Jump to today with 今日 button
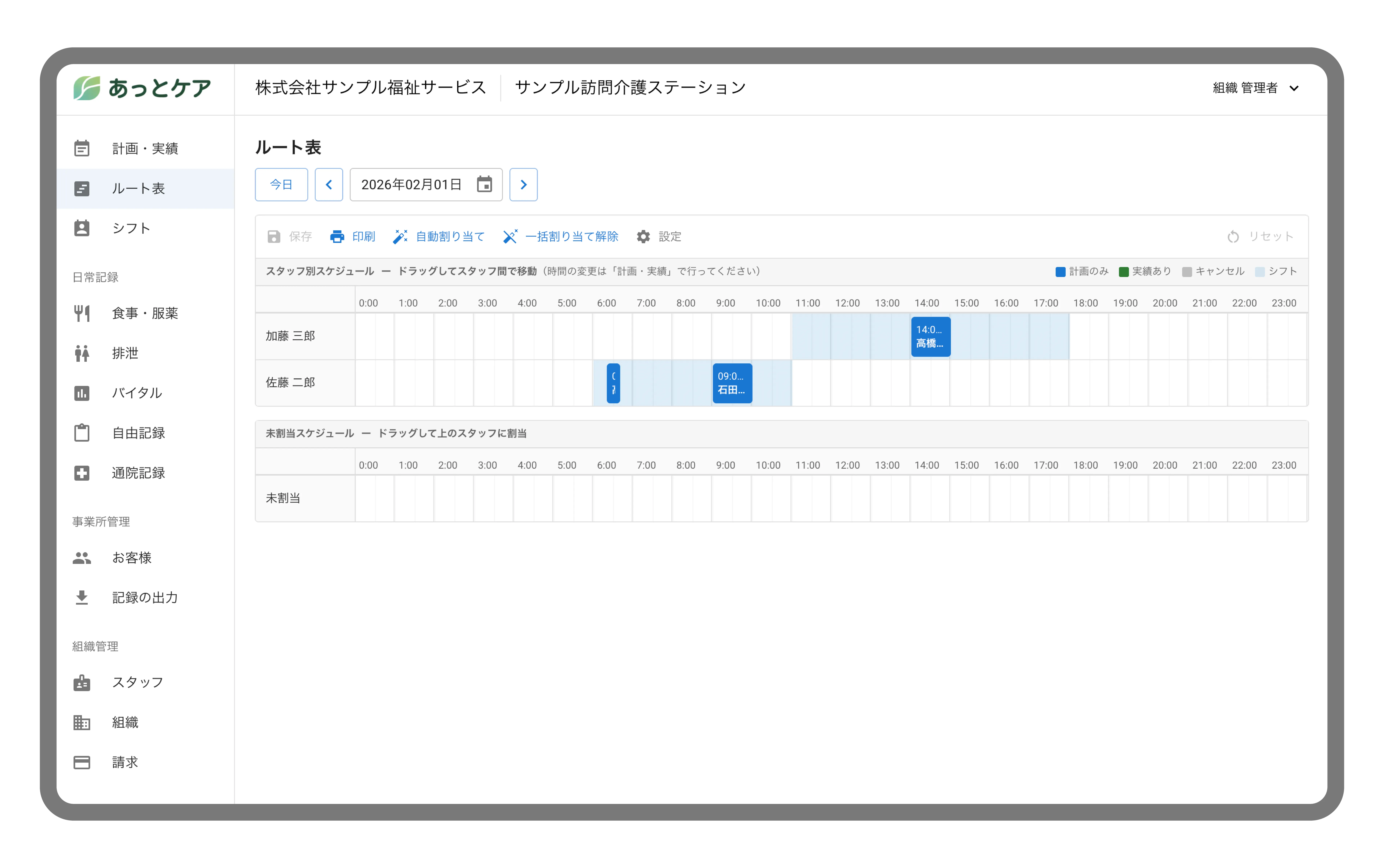Screen dimensions: 1384x868 click(281, 185)
